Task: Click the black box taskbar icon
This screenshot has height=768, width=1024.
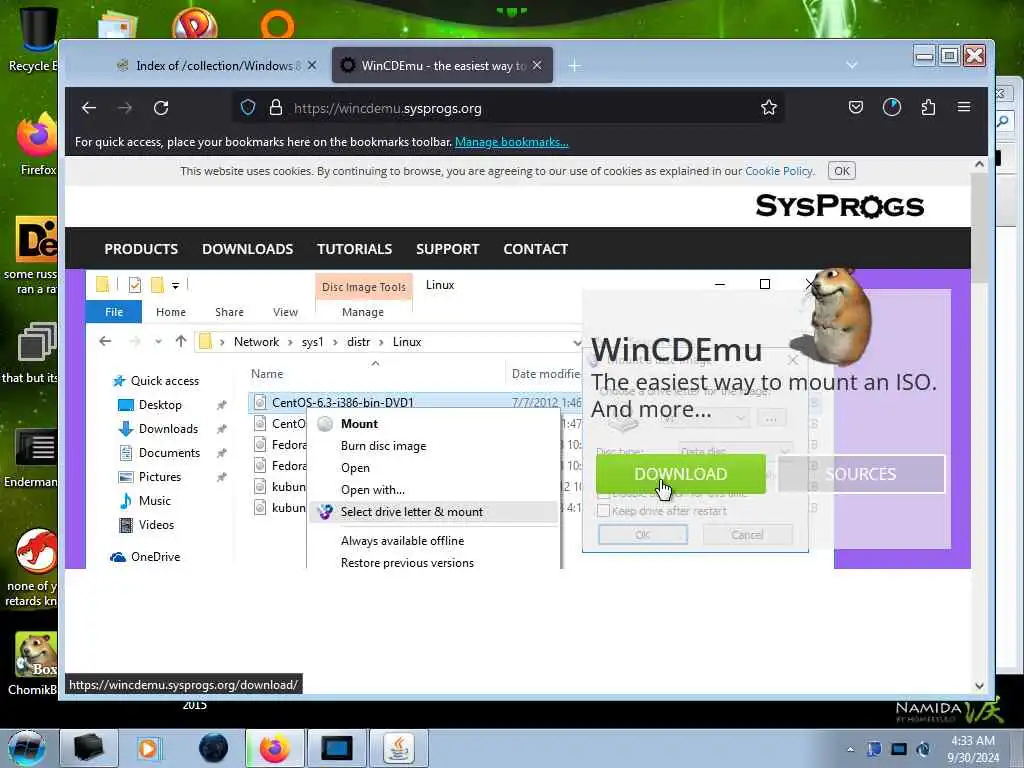Action: tap(88, 748)
